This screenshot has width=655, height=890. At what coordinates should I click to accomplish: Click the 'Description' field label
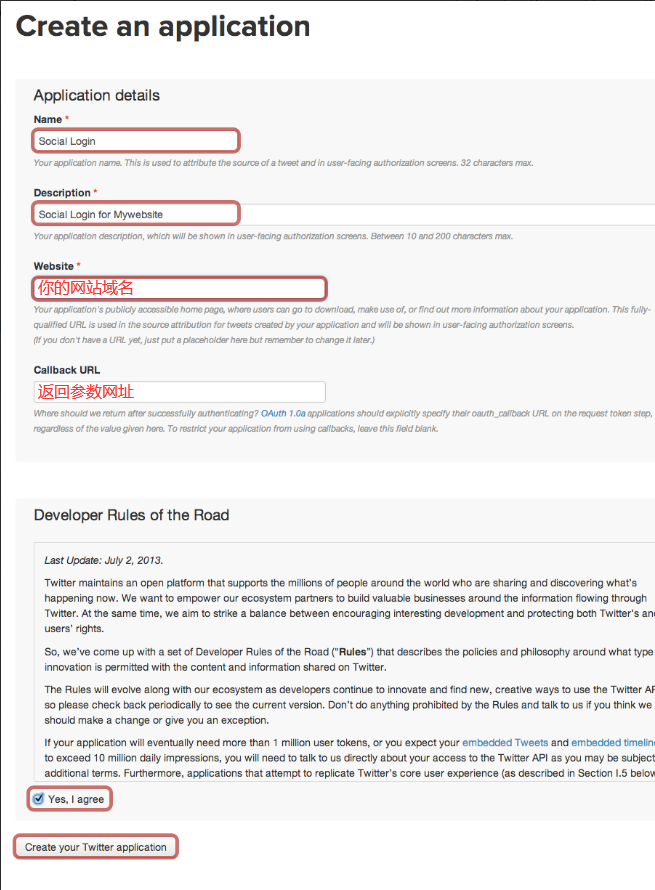tap(62, 192)
